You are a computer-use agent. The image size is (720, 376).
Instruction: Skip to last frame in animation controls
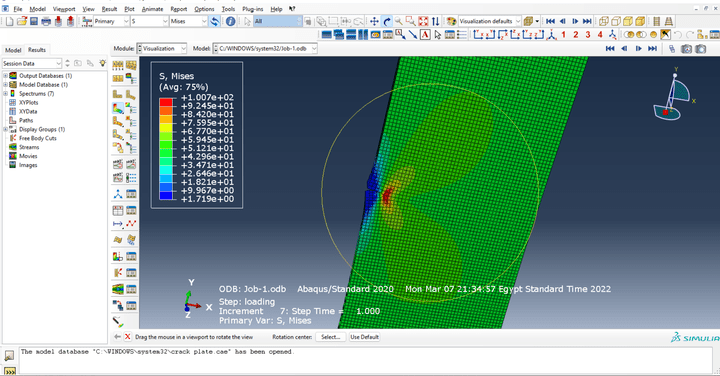coord(587,21)
